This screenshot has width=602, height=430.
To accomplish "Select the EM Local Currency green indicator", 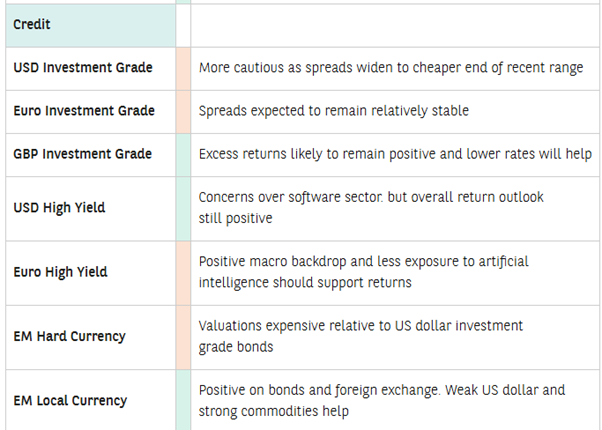I will [183, 400].
